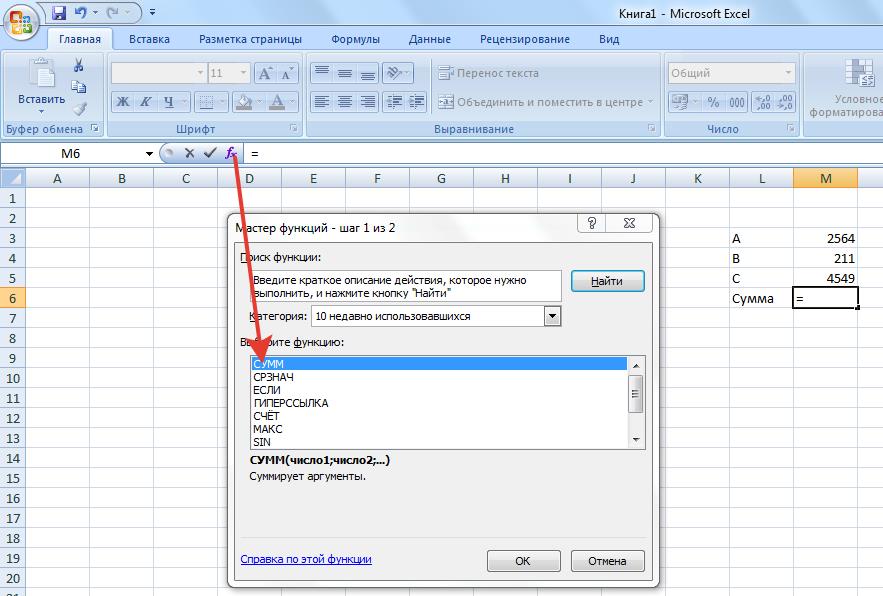Viewport: 883px width, 596px height.
Task: Toggle bold (Ж) formatting
Action: pos(122,102)
